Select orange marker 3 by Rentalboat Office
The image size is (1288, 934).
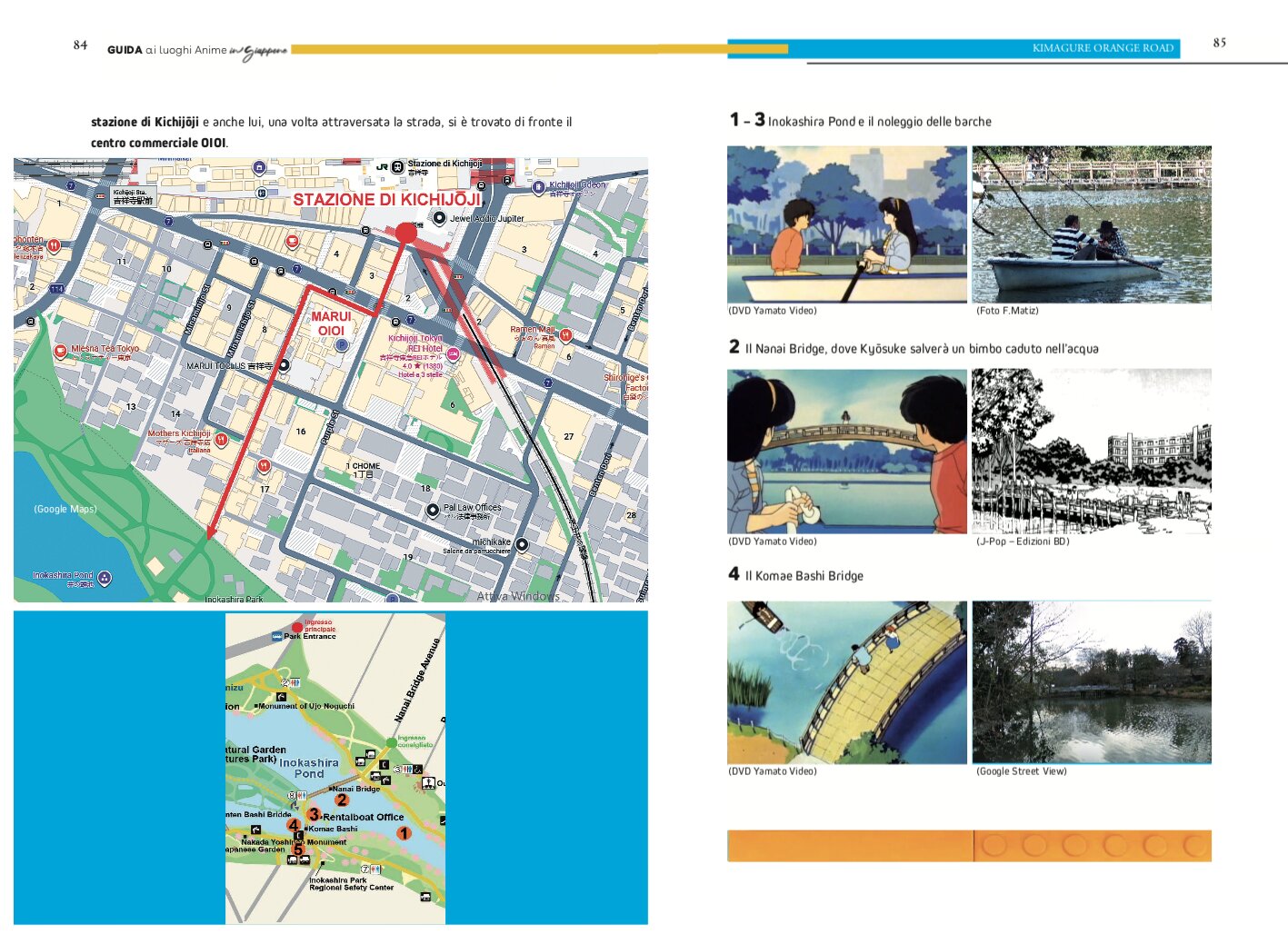[x=314, y=815]
